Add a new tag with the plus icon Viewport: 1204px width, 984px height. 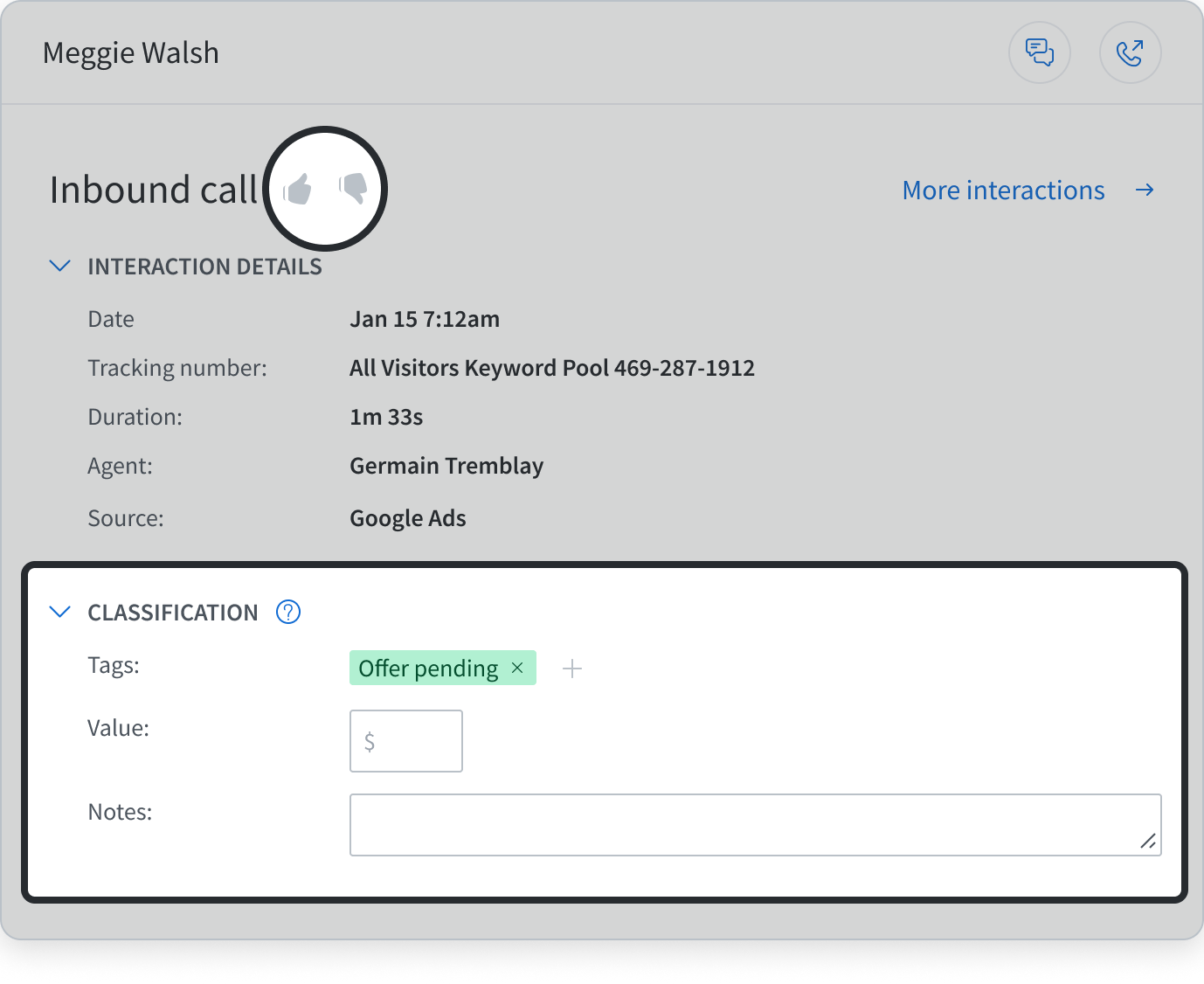573,668
